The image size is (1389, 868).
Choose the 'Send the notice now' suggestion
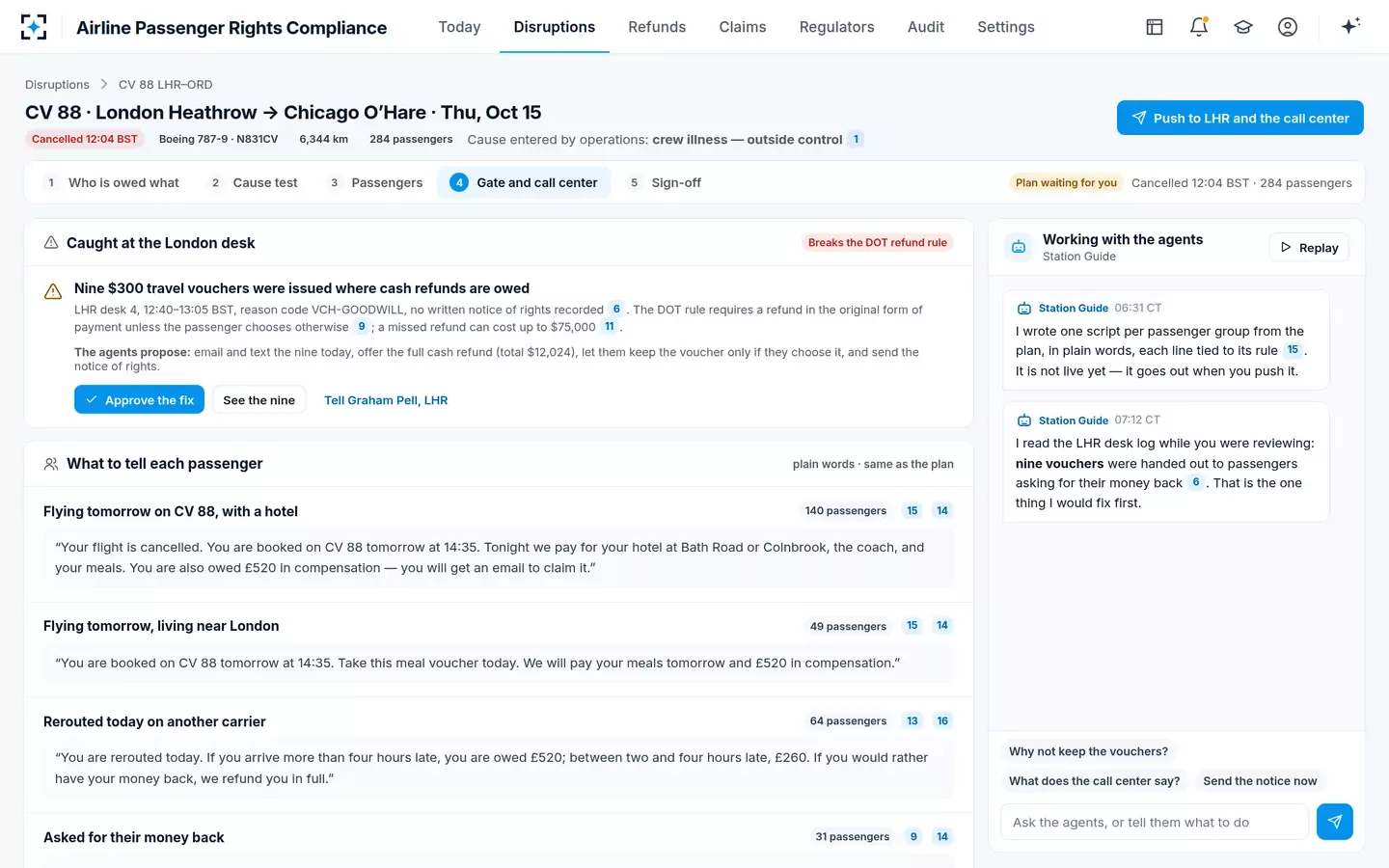click(1260, 781)
